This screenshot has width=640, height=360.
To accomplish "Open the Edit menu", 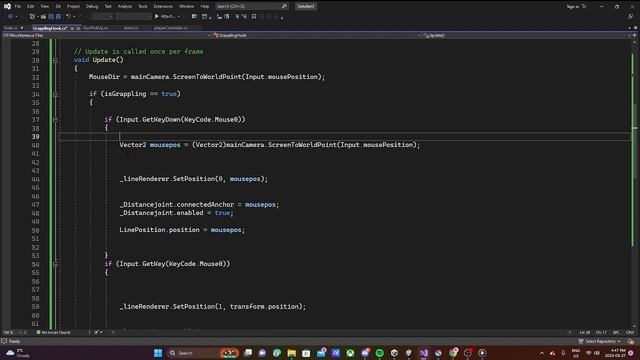I will (x=31, y=7).
